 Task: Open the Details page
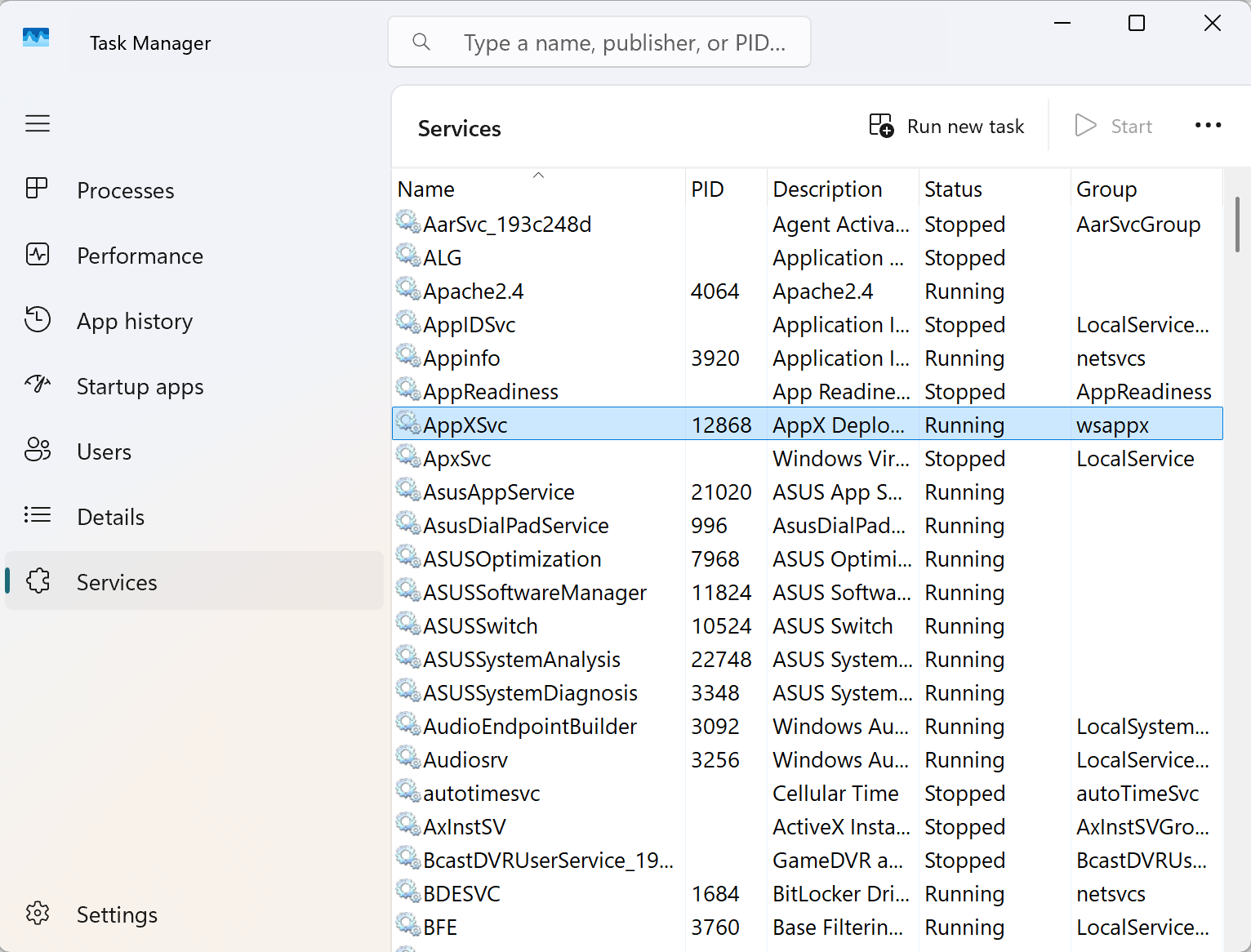click(194, 517)
